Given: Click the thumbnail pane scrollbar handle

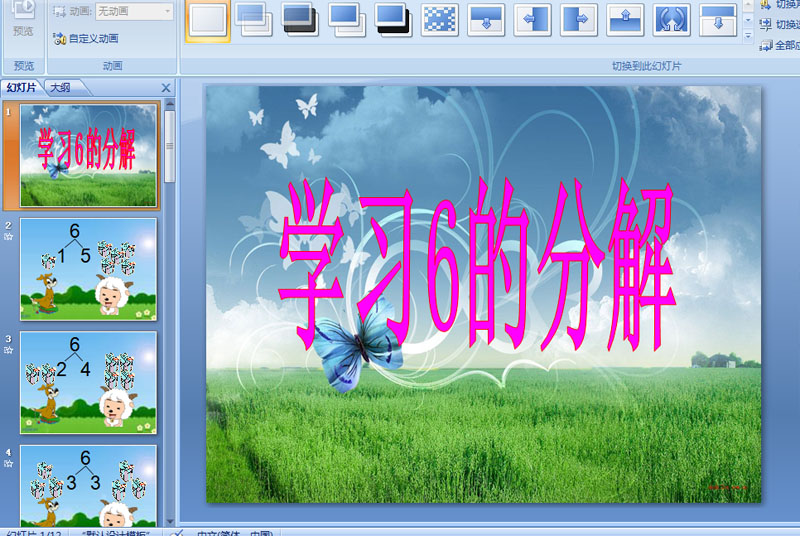Looking at the screenshot, I should (170, 146).
